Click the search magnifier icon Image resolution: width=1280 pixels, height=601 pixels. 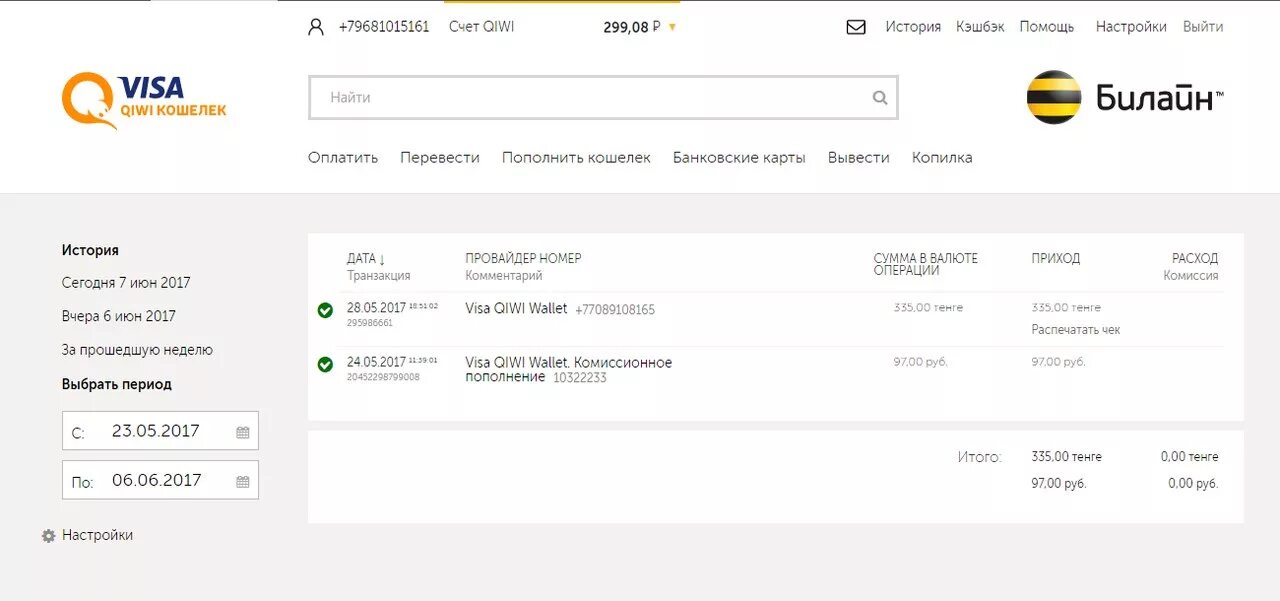[880, 97]
